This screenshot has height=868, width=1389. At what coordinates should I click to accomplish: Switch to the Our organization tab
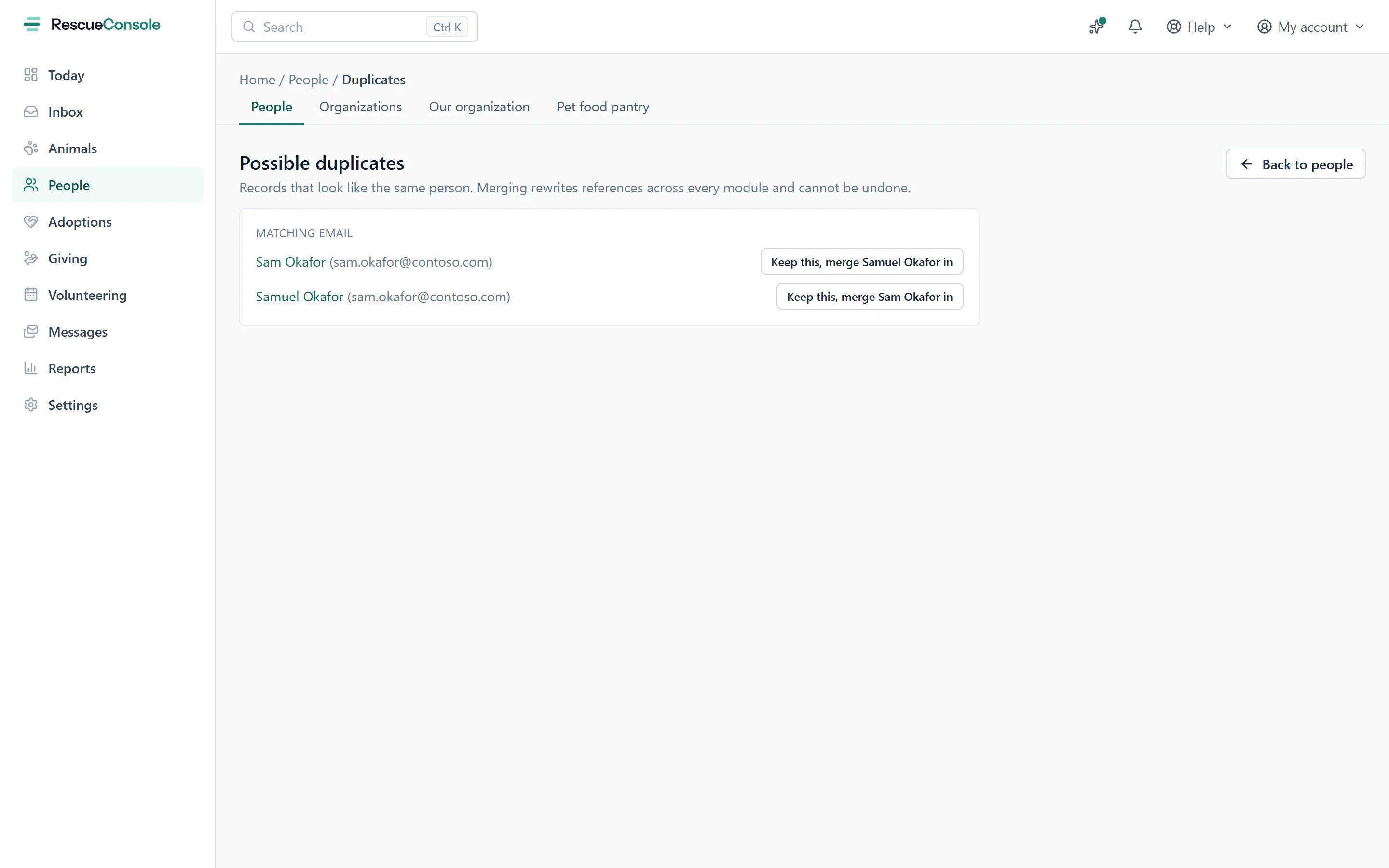tap(479, 107)
